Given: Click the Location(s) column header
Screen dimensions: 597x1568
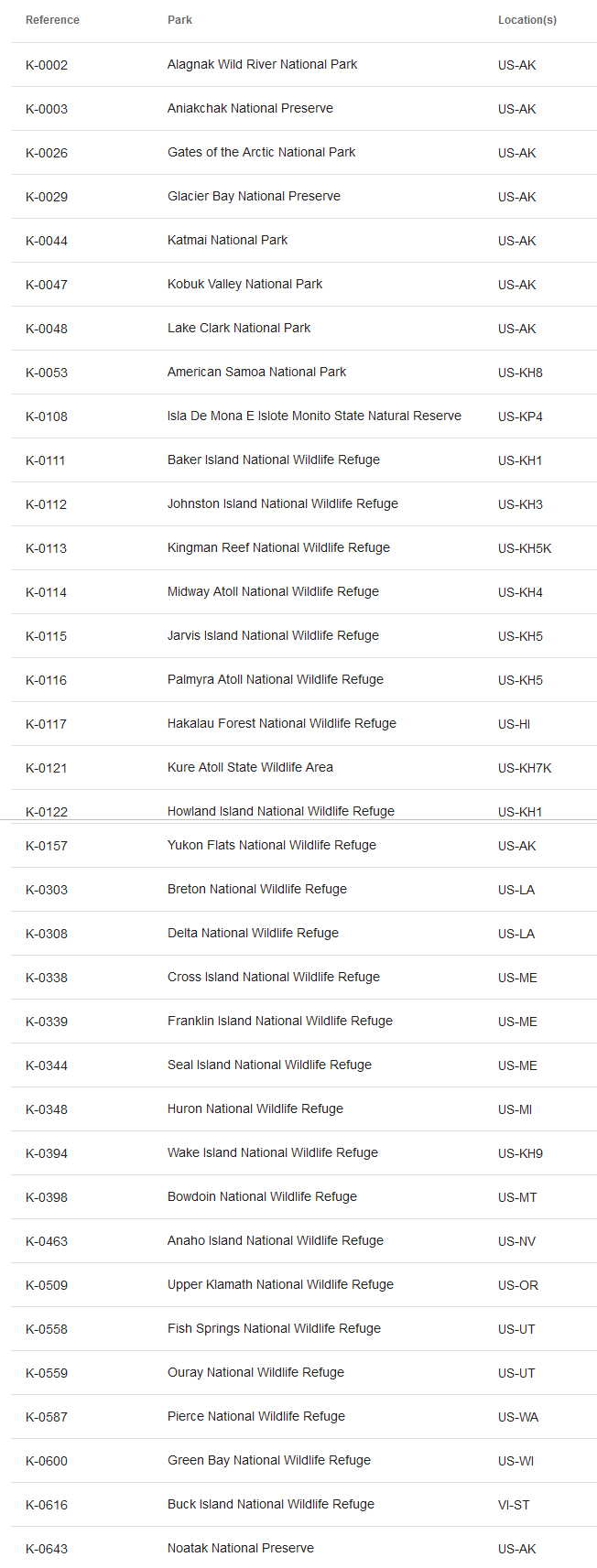Looking at the screenshot, I should pos(526,20).
